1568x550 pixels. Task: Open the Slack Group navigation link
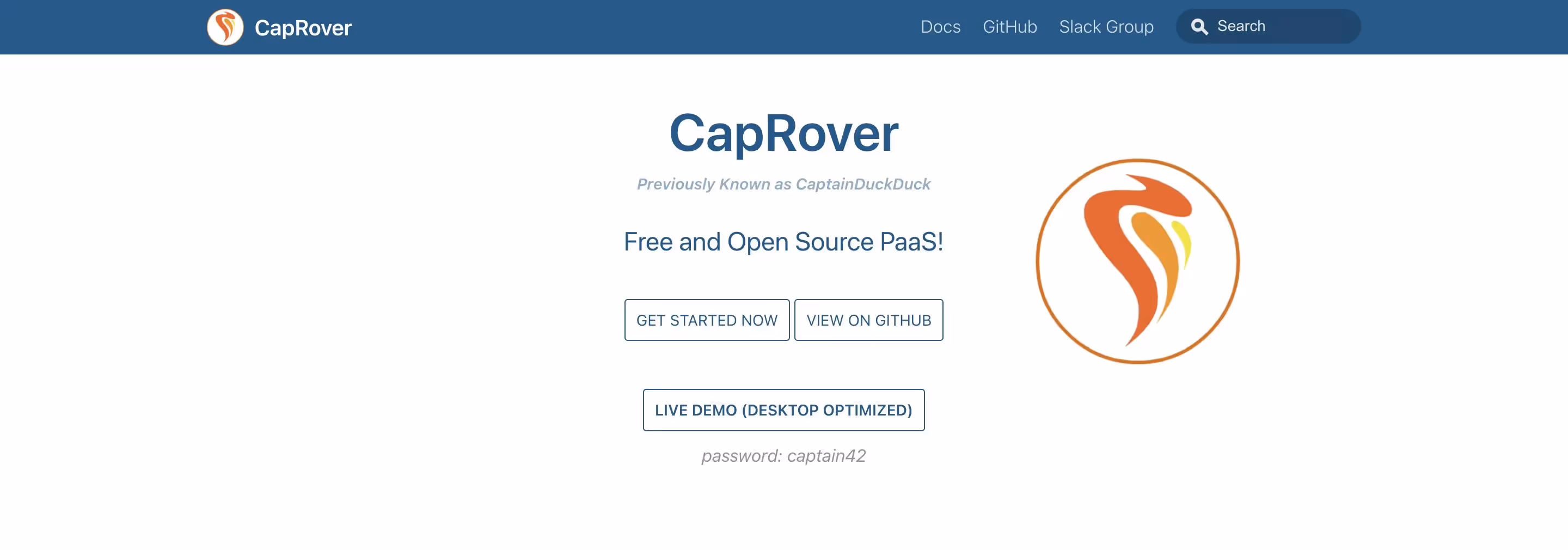1106,27
